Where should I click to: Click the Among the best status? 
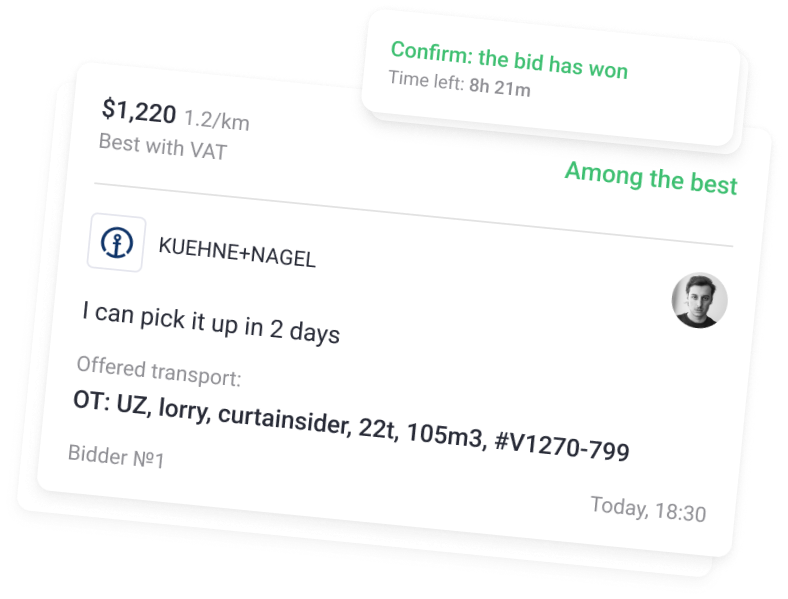pos(651,178)
